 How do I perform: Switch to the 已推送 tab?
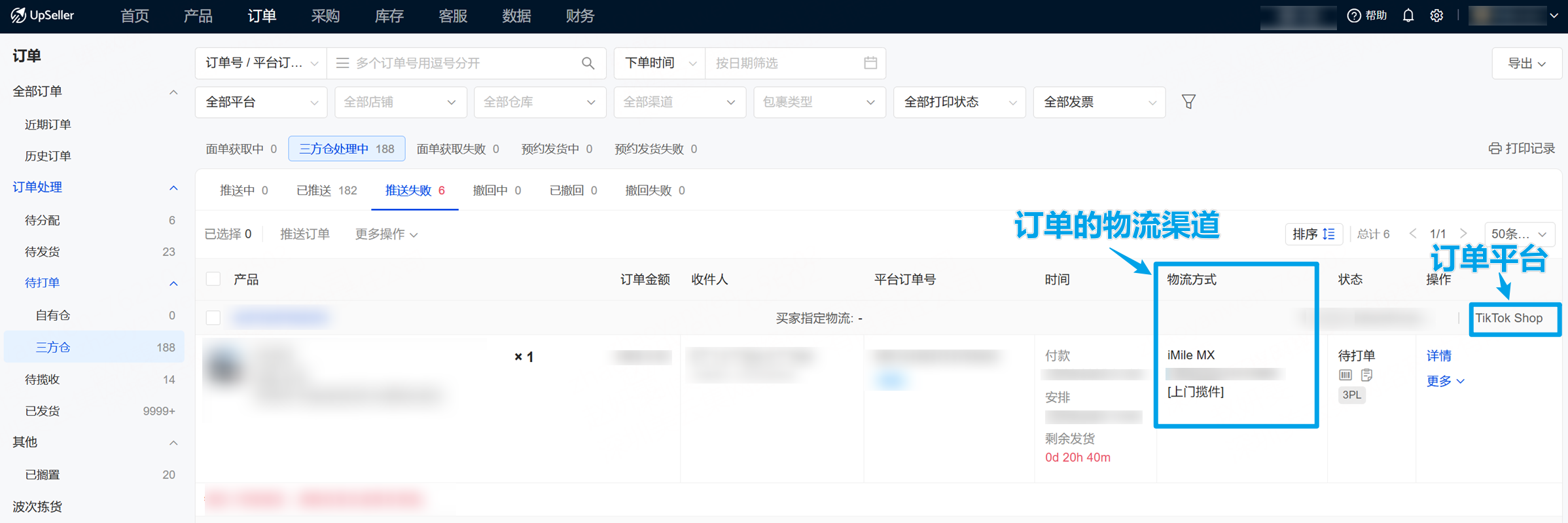[x=326, y=190]
